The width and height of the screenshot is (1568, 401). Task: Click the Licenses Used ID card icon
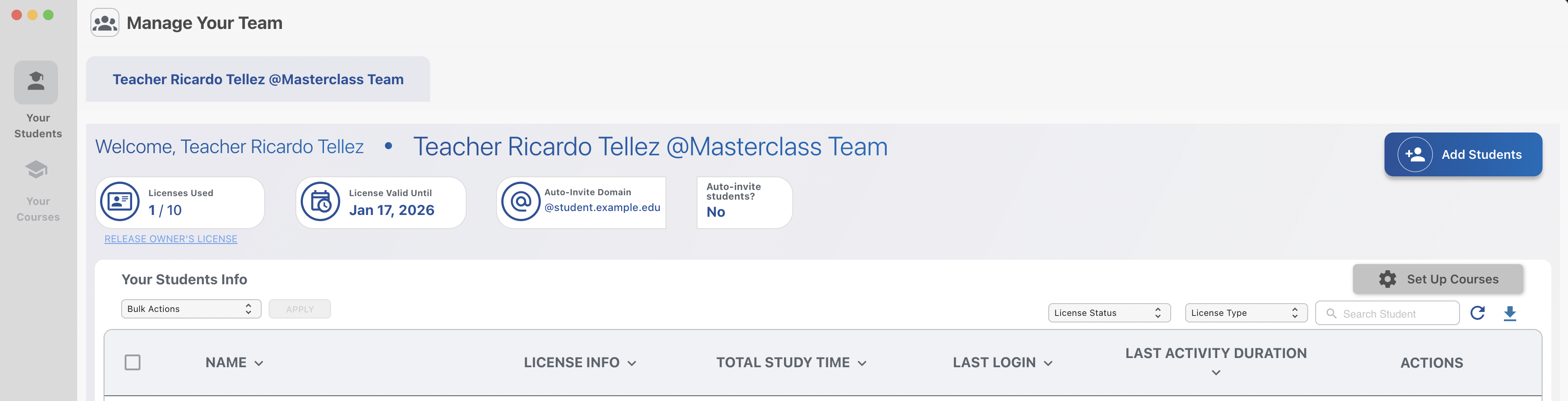point(120,201)
